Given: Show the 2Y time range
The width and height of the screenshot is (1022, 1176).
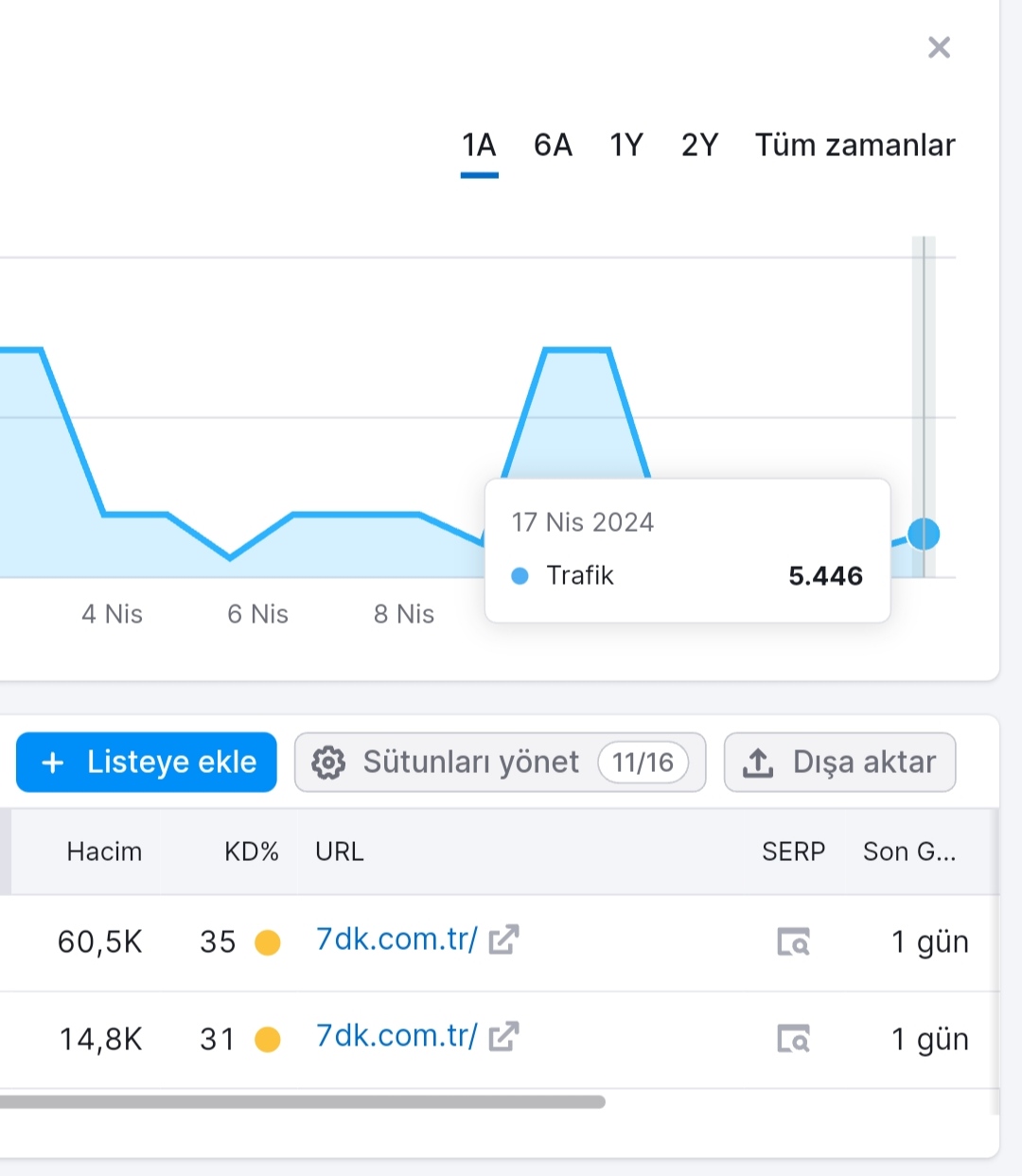Looking at the screenshot, I should [x=699, y=146].
